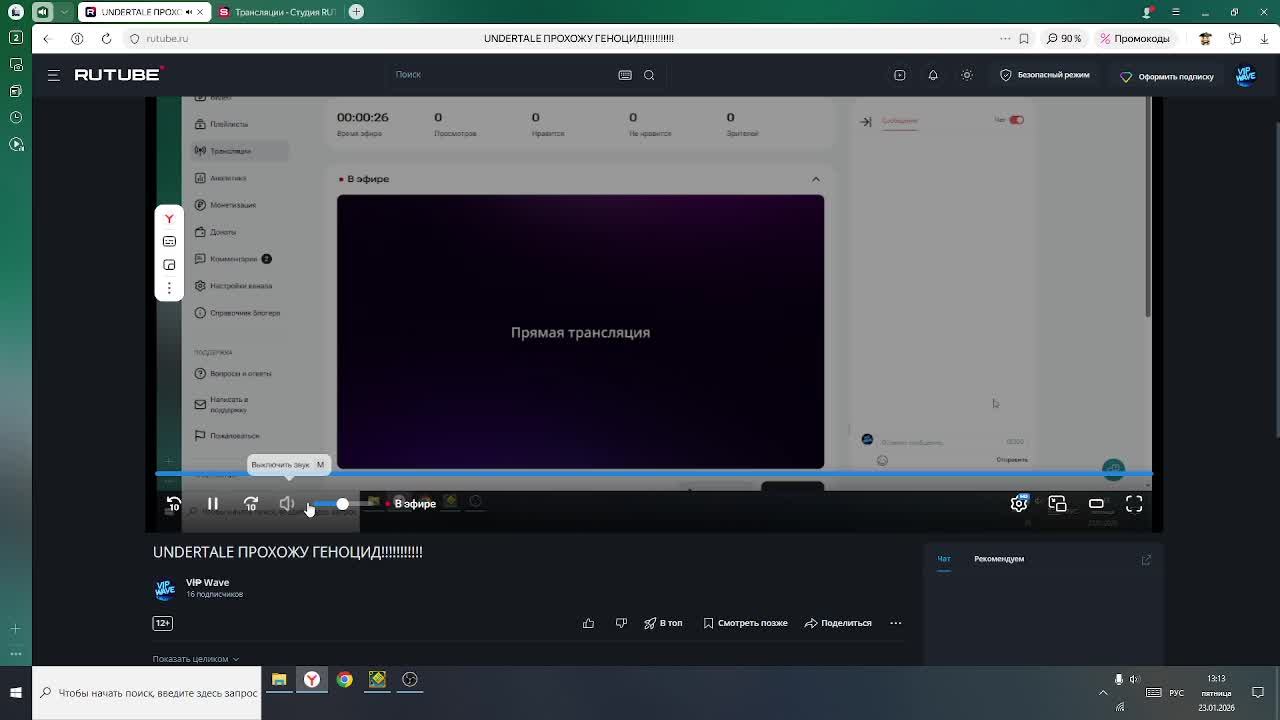This screenshot has width=1280, height=720.
Task: Toggle Безопасный режим safe mode
Action: pos(1045,75)
